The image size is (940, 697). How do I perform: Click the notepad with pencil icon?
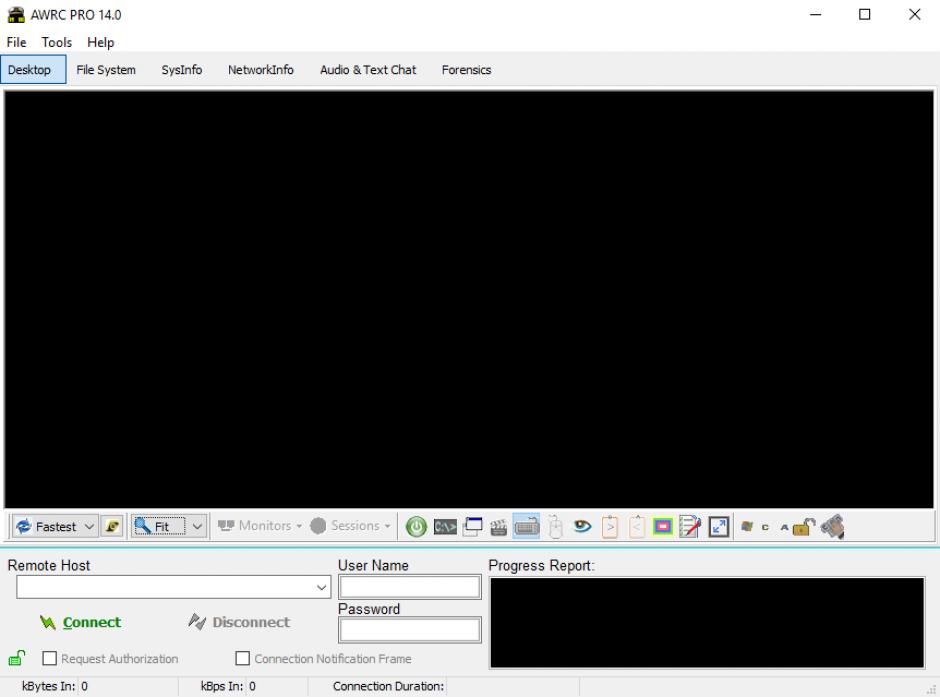point(690,526)
